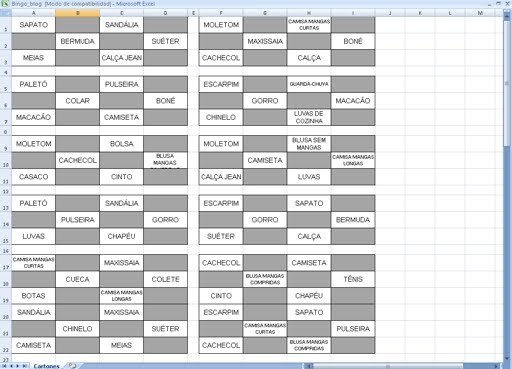Click the vertical scrollbar's down arrow
This screenshot has height=369, width=512.
507,358
